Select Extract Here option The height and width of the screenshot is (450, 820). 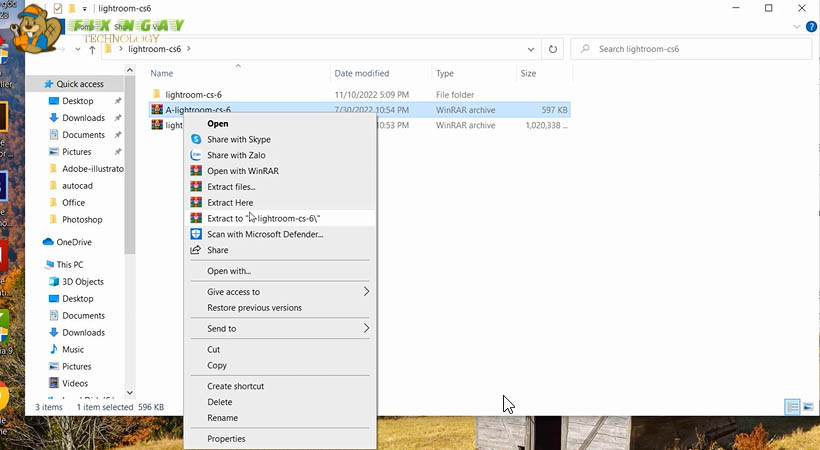(x=230, y=202)
